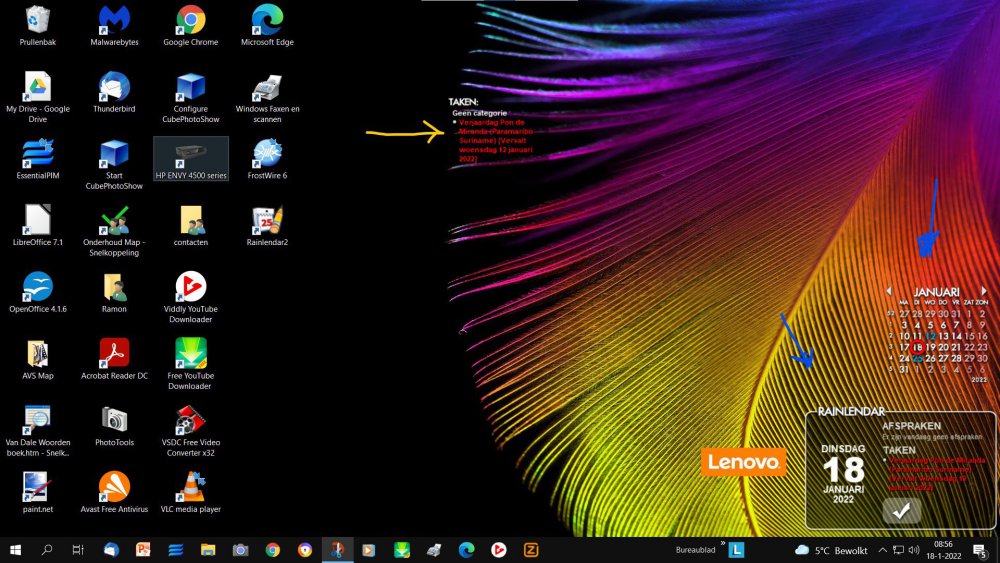Open the weather widget showing 5°C Bewolkt
Viewport: 1000px width, 563px height.
831,550
